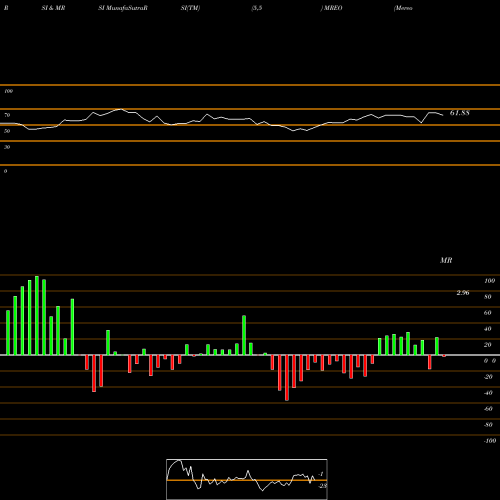Image resolution: width=500 pixels, height=500 pixels.
Task: Click the MR axis label -60
Action: point(488,409)
